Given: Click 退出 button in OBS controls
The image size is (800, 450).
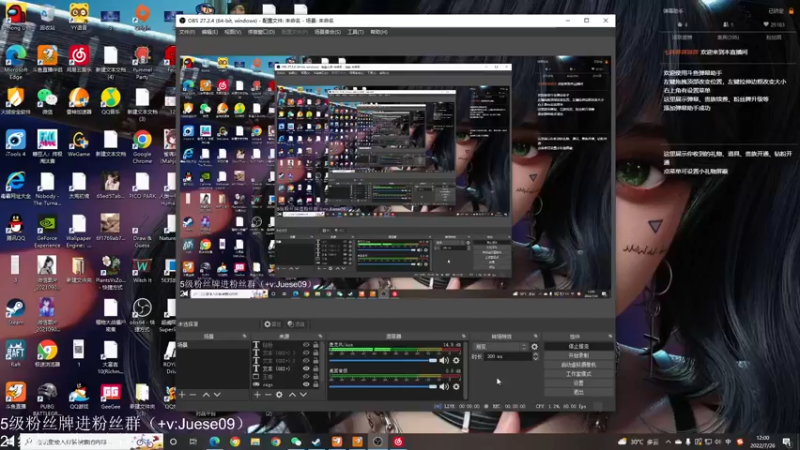Looking at the screenshot, I should 578,392.
